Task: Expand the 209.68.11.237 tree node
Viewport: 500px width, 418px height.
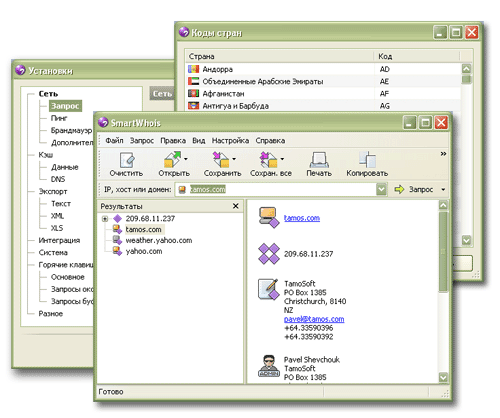Action: tap(105, 219)
